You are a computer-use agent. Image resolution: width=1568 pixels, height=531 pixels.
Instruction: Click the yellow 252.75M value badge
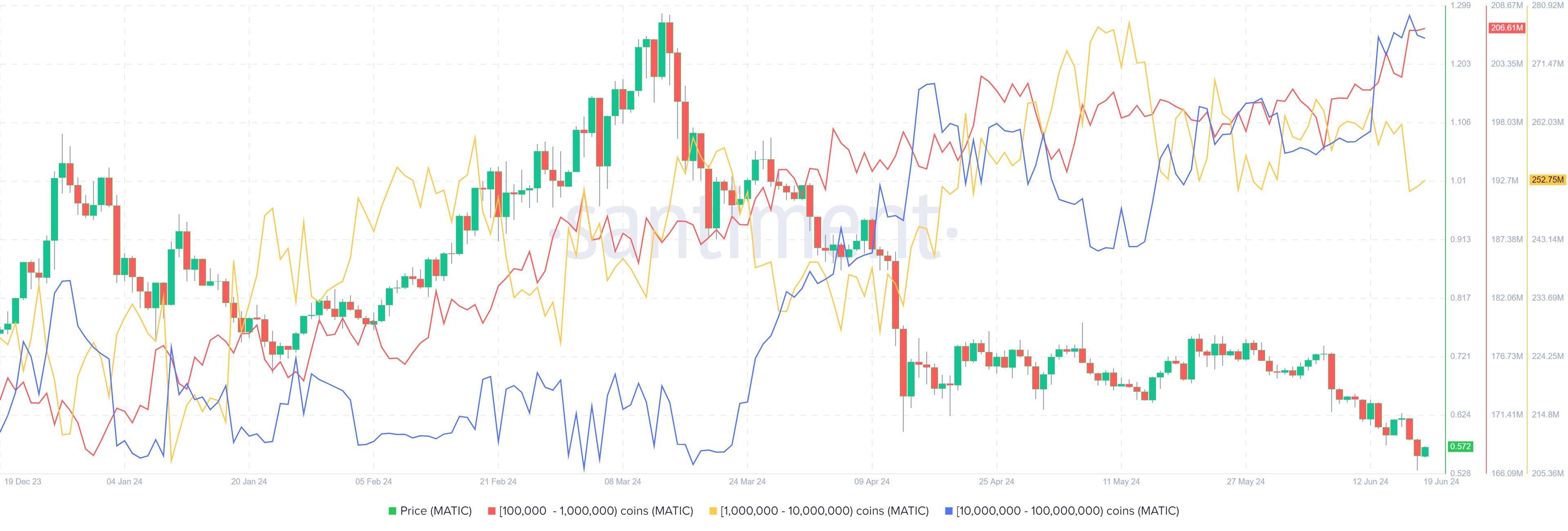(x=1547, y=180)
